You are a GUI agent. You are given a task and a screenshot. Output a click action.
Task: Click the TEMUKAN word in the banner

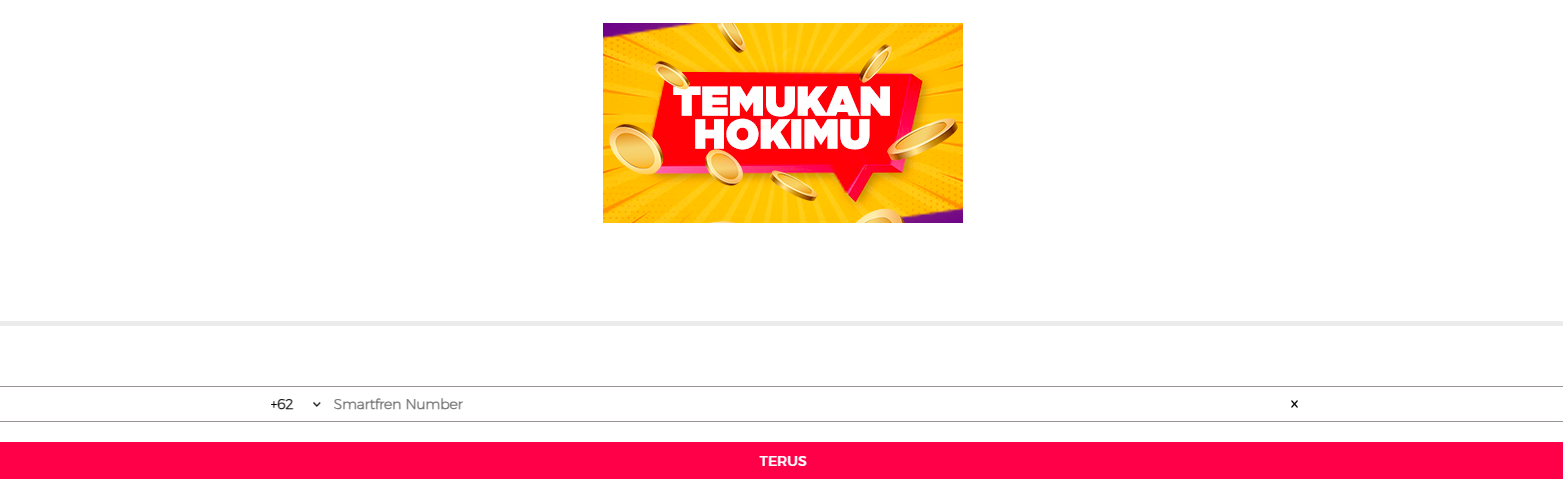coord(782,103)
